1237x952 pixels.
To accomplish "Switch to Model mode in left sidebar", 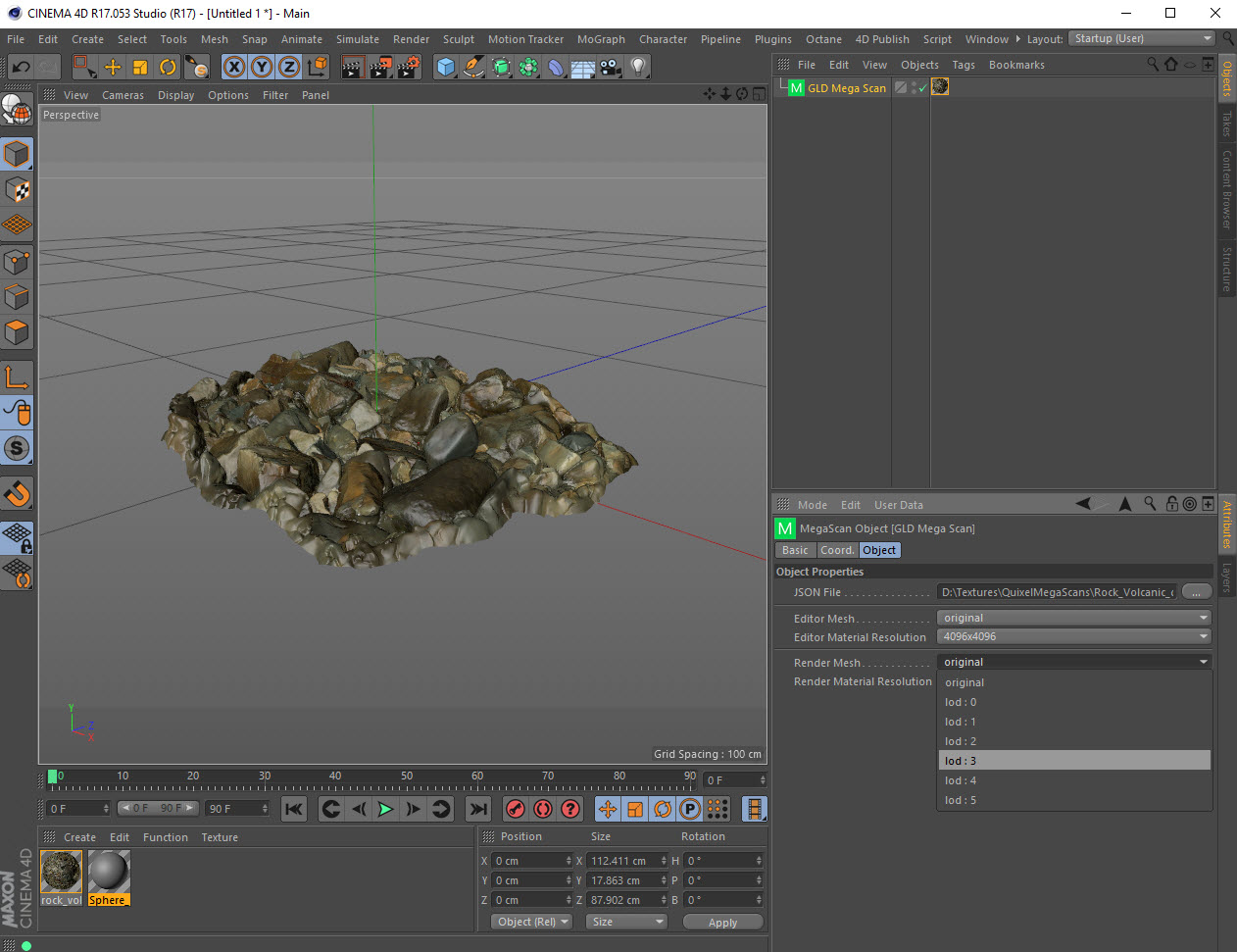I will coord(17,154).
